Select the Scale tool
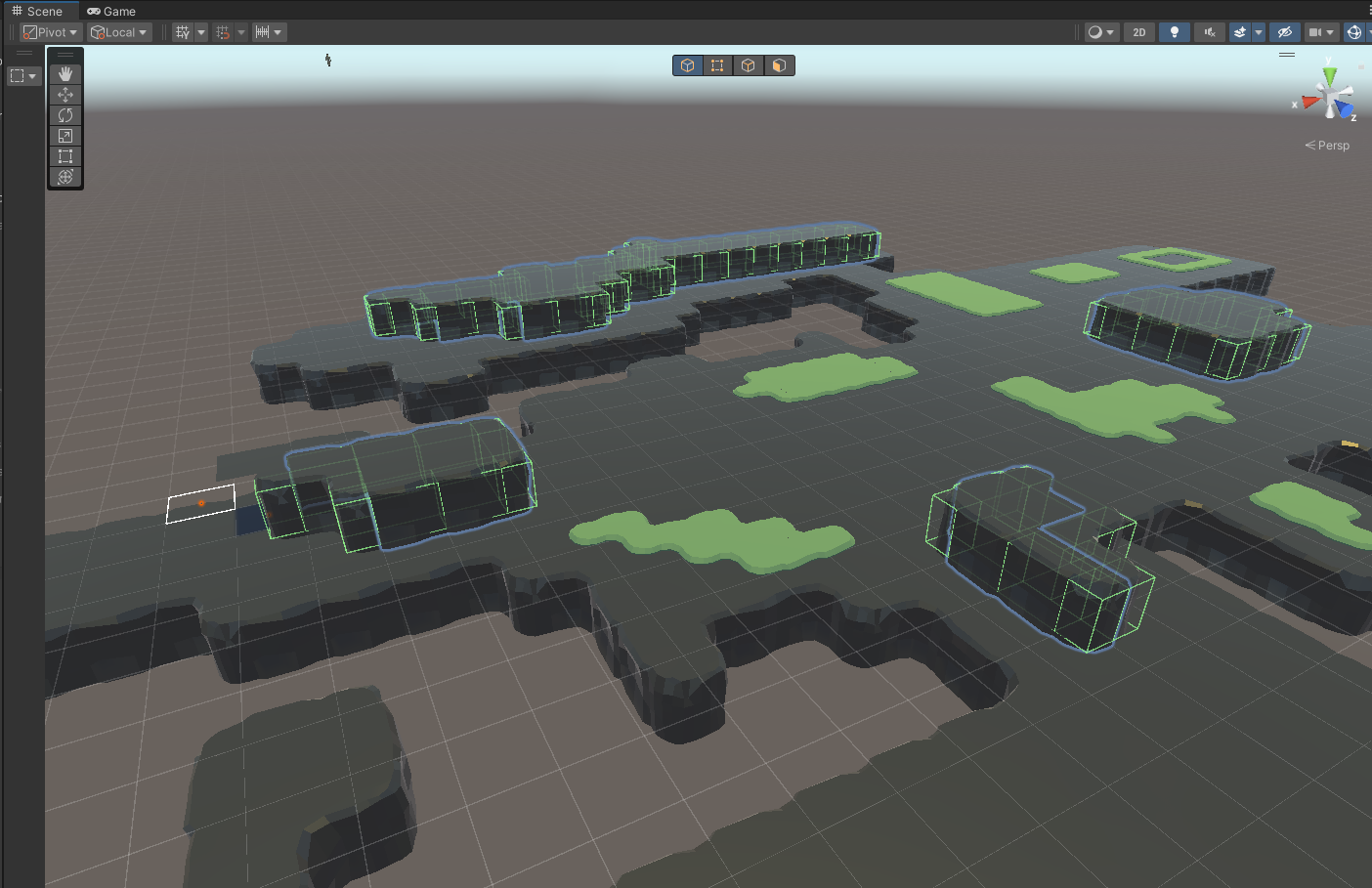The height and width of the screenshot is (888, 1372). (65, 136)
